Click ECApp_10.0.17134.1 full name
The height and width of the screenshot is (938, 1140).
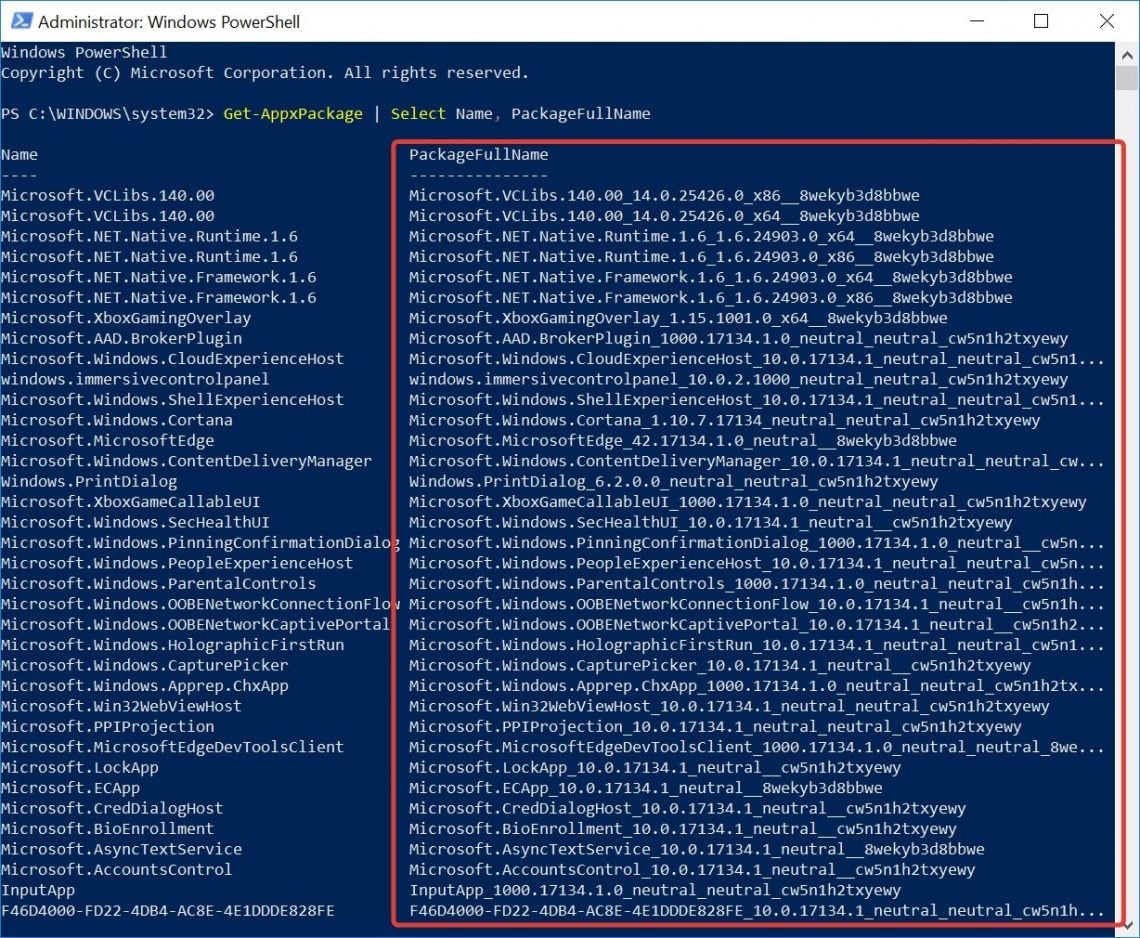coord(646,786)
